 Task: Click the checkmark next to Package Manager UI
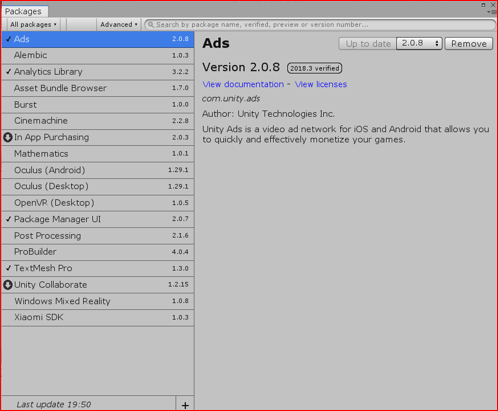tap(8, 219)
